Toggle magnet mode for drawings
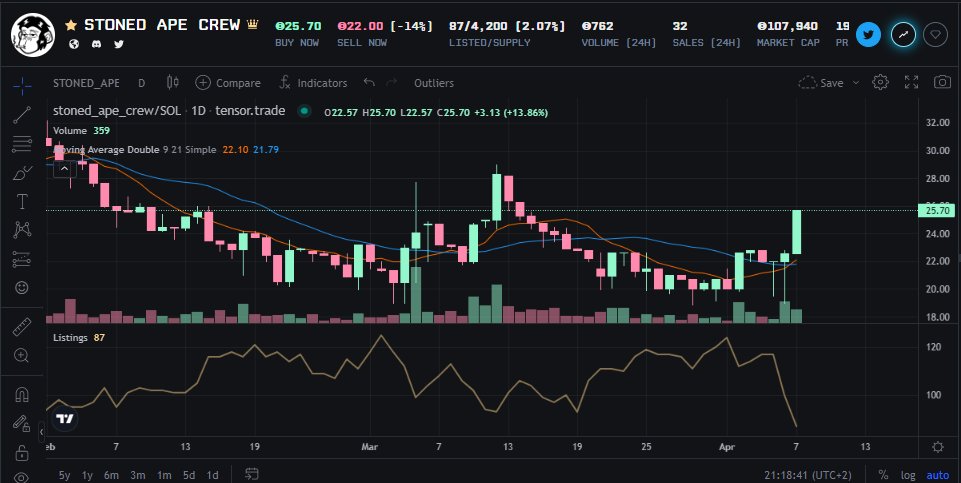 click(22, 395)
